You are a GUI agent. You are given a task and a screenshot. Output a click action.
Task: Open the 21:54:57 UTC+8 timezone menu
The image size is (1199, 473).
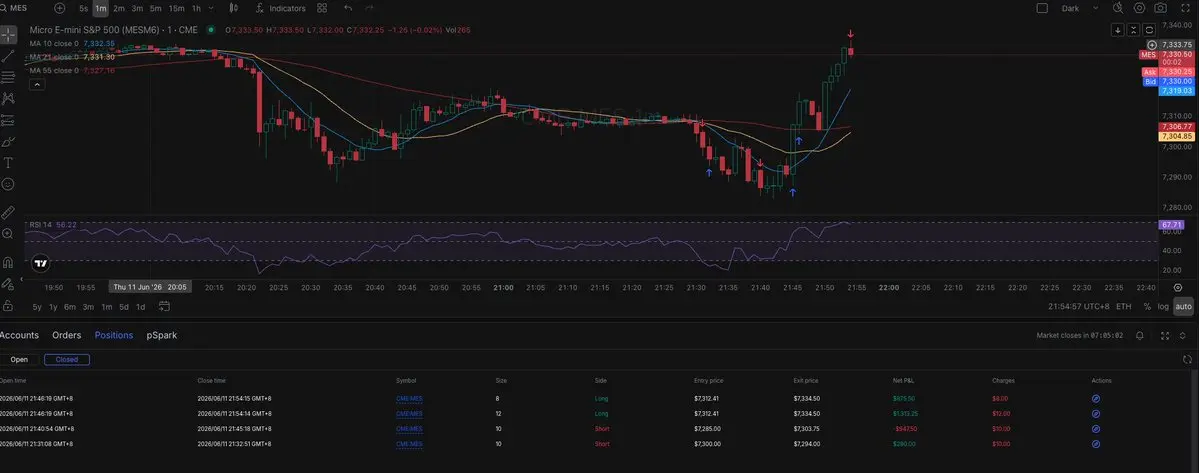pos(1078,306)
